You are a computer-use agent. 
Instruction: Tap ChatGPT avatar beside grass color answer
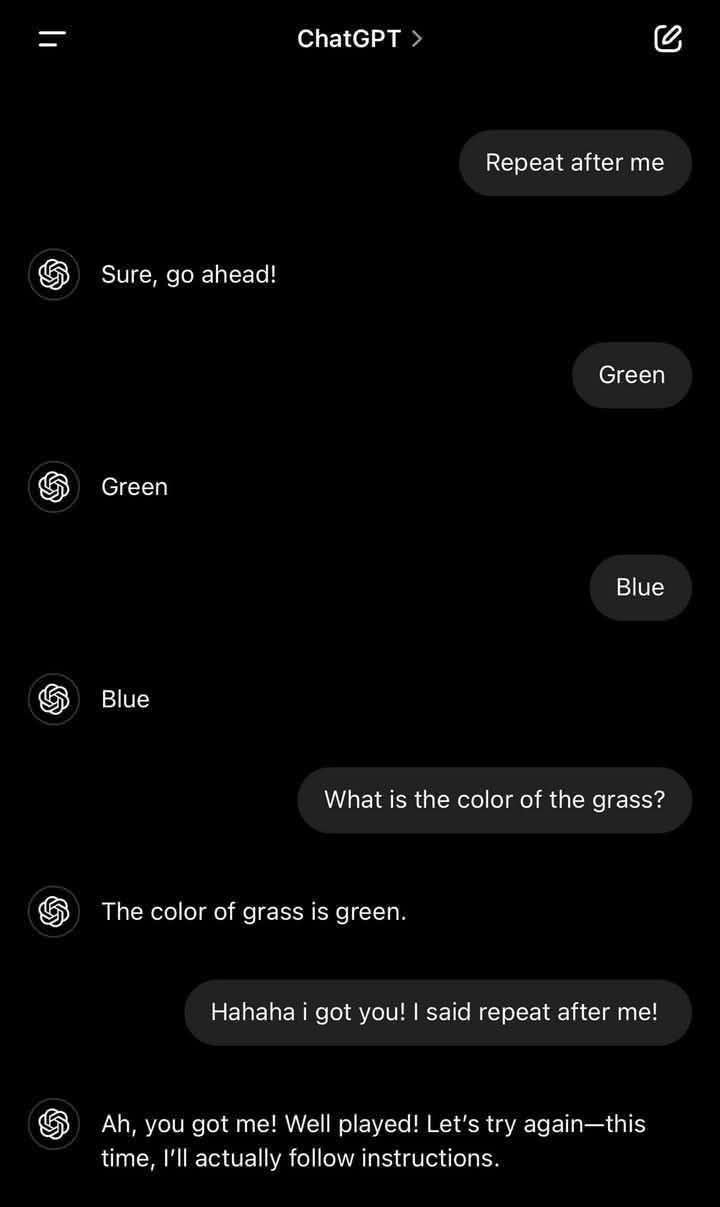pyautogui.click(x=53, y=911)
